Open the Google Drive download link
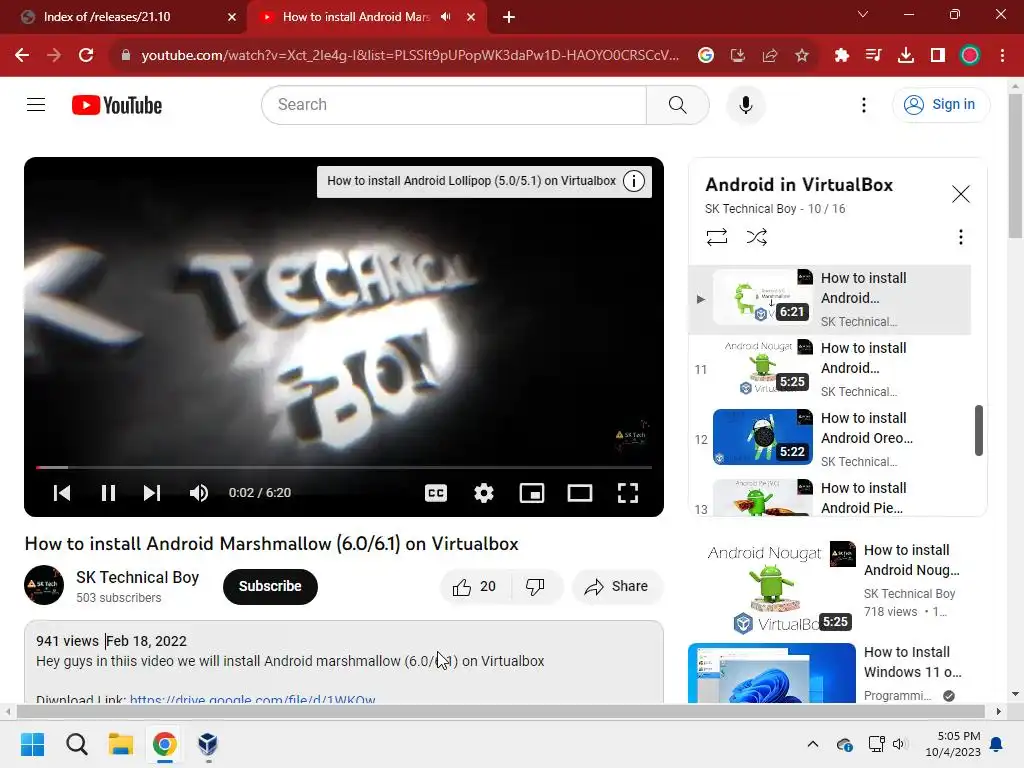Viewport: 1024px width, 768px height. click(x=252, y=699)
